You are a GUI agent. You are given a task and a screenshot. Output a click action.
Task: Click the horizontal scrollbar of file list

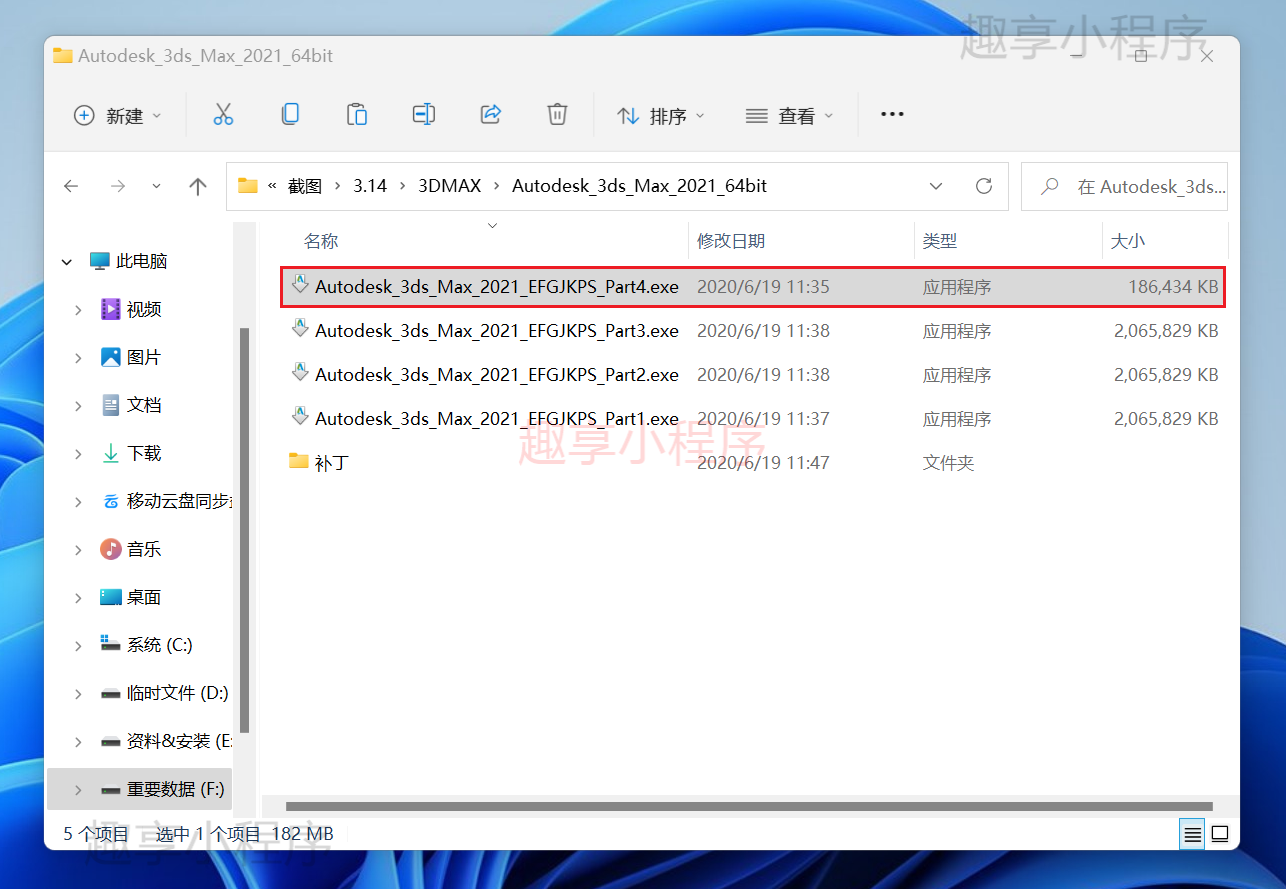pyautogui.click(x=748, y=806)
